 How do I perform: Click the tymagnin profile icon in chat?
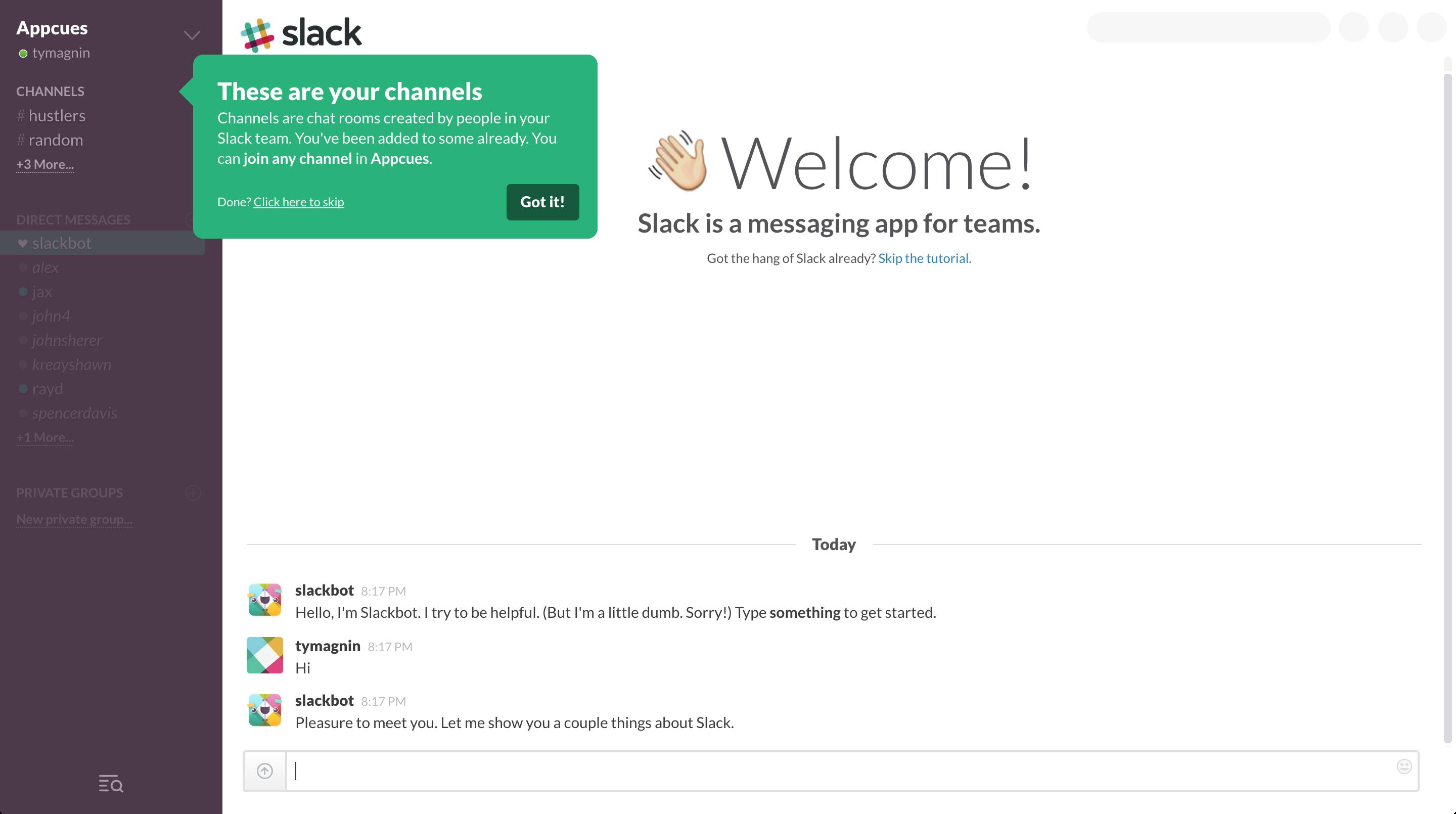click(x=265, y=655)
